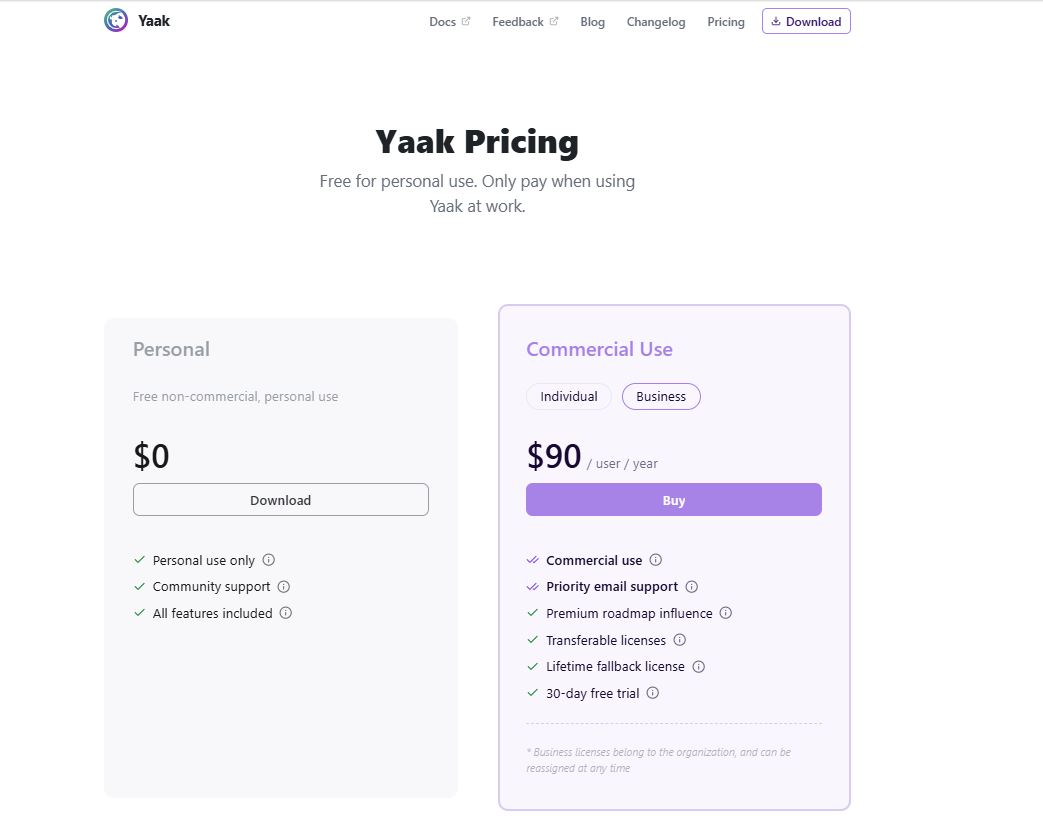Open the Blog page

pos(592,21)
